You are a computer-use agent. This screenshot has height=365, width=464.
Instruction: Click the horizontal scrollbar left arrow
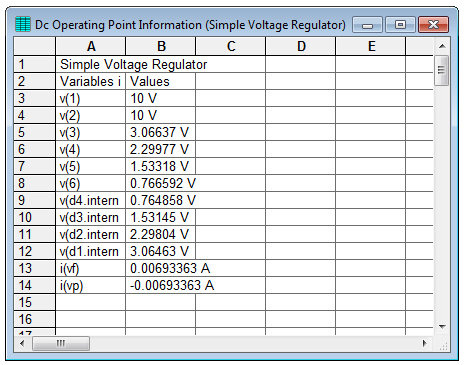click(x=22, y=343)
